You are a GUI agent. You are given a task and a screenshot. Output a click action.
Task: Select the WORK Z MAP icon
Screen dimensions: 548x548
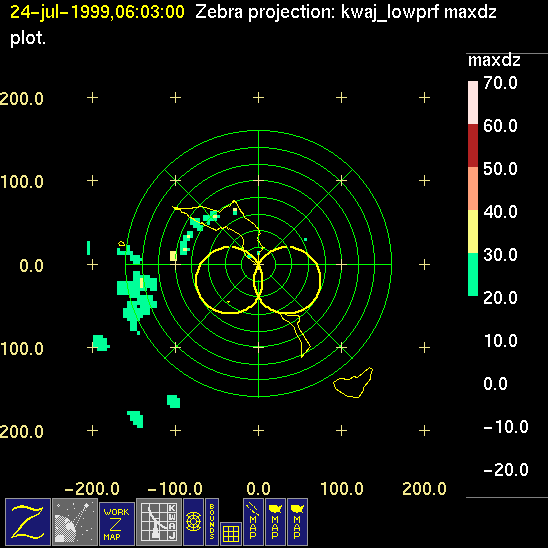117,524
